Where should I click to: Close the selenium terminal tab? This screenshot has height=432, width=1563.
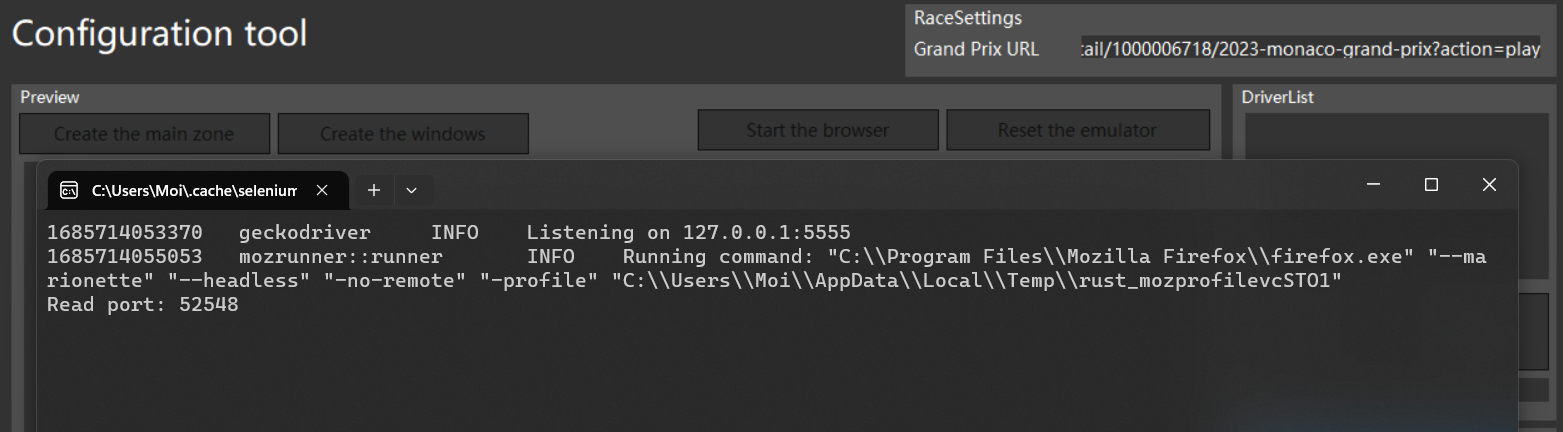click(322, 190)
